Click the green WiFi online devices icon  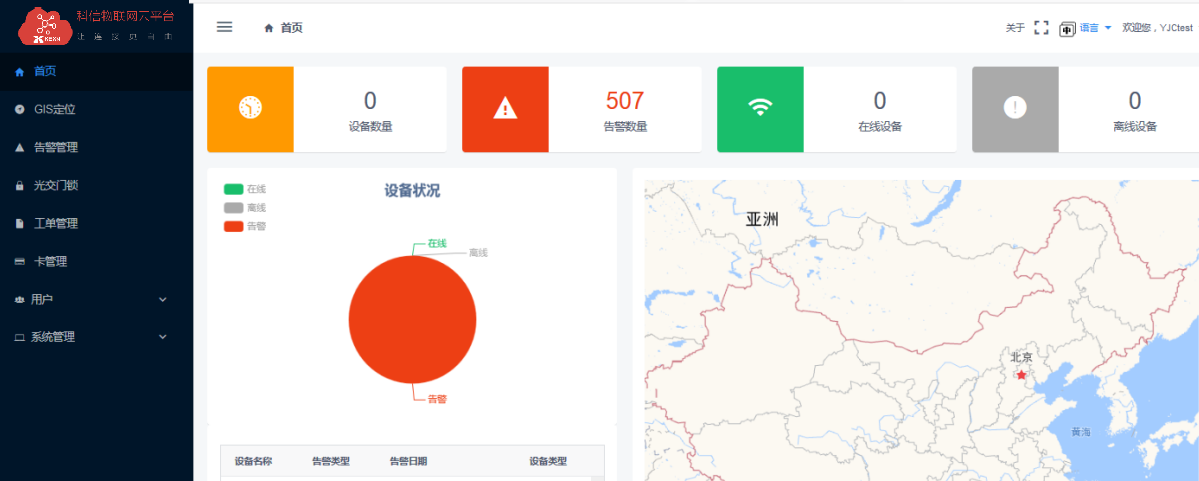(x=760, y=108)
